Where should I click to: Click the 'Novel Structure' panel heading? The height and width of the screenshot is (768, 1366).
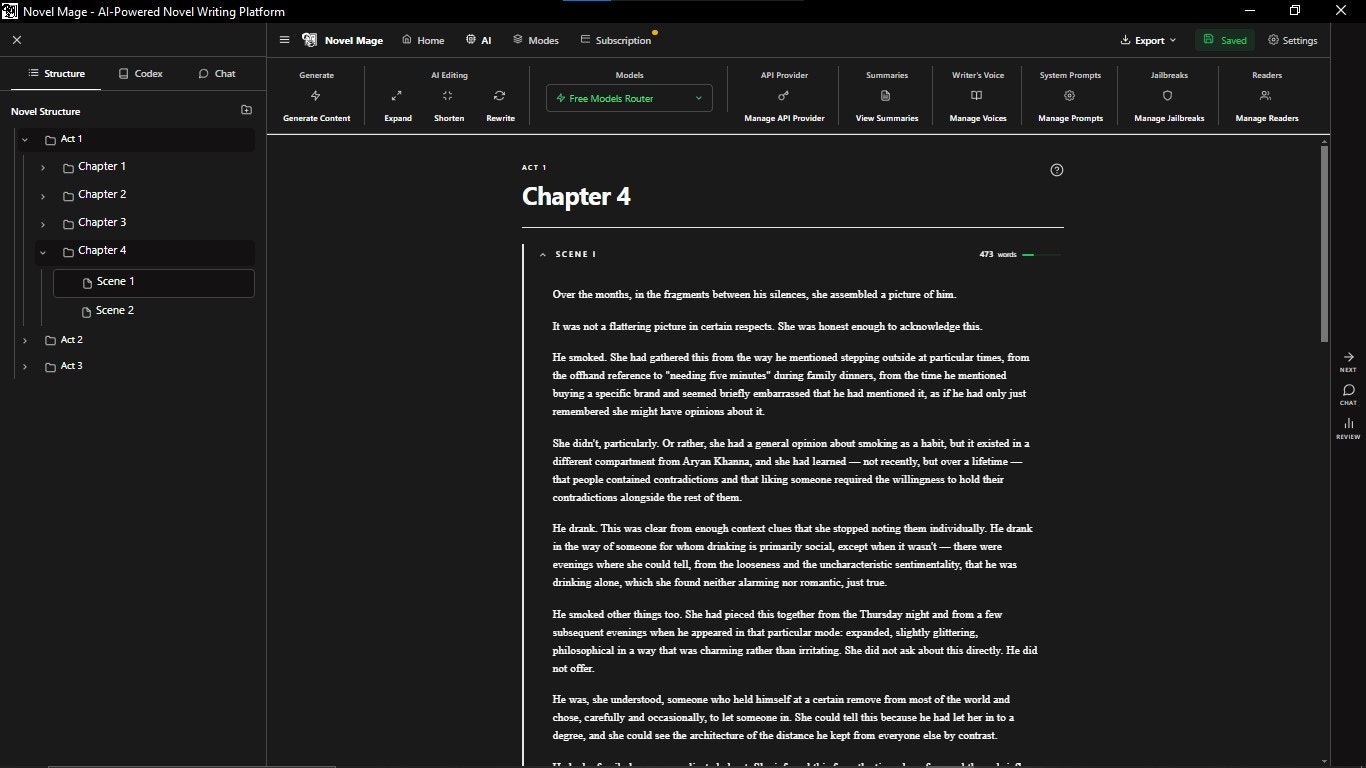click(x=46, y=111)
